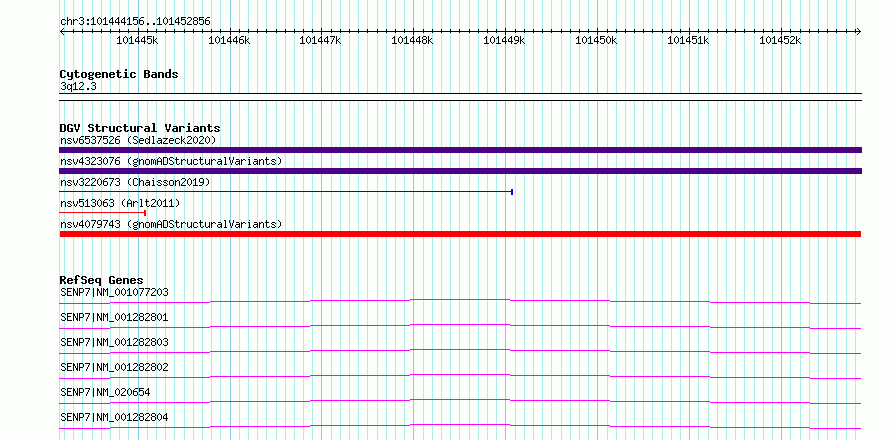Click the magenta intron line of NM_001282802
Image resolution: width=890 pixels, height=440 pixels.
pyautogui.click(x=460, y=376)
